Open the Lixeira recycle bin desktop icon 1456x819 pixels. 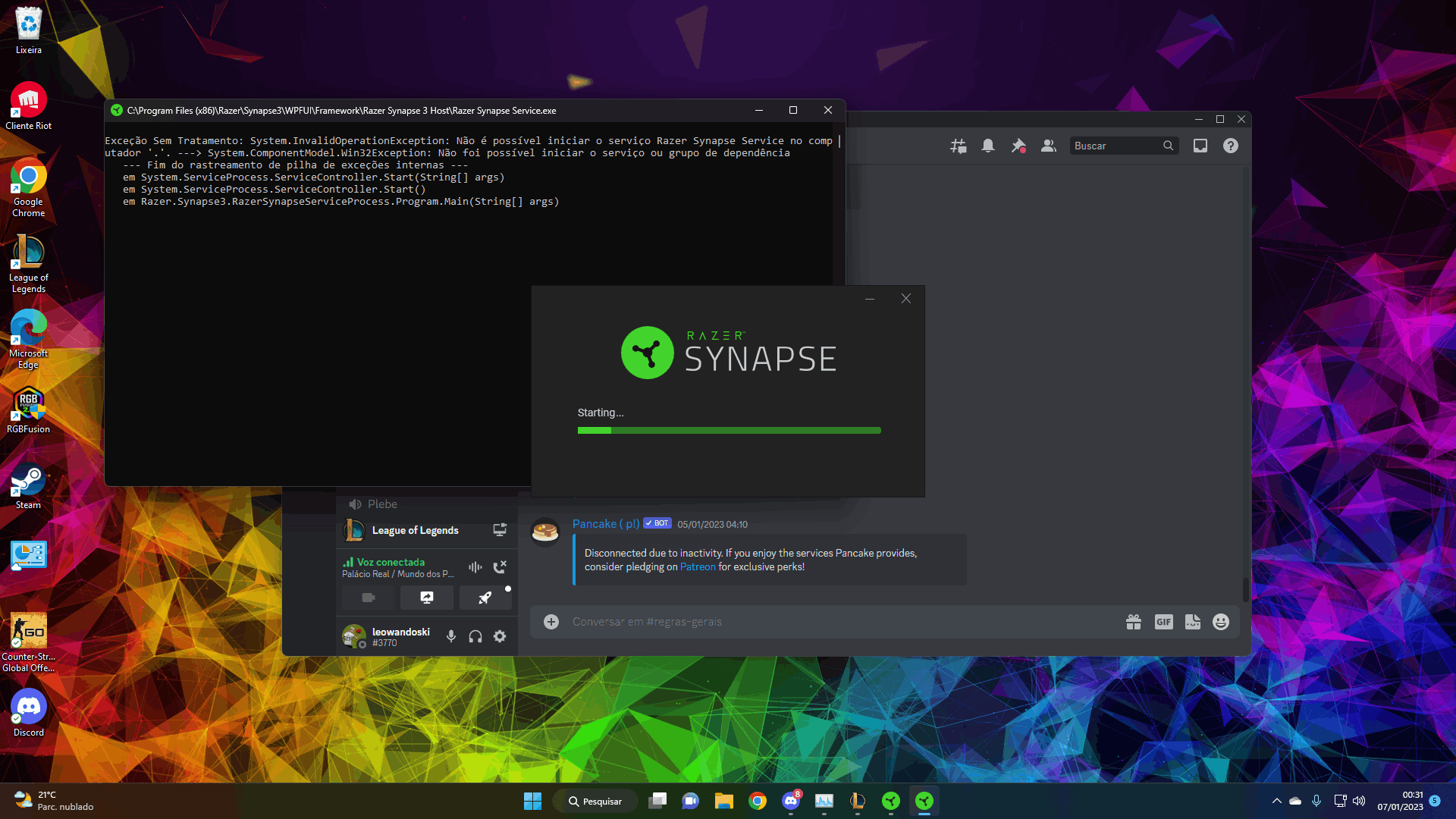point(29,30)
